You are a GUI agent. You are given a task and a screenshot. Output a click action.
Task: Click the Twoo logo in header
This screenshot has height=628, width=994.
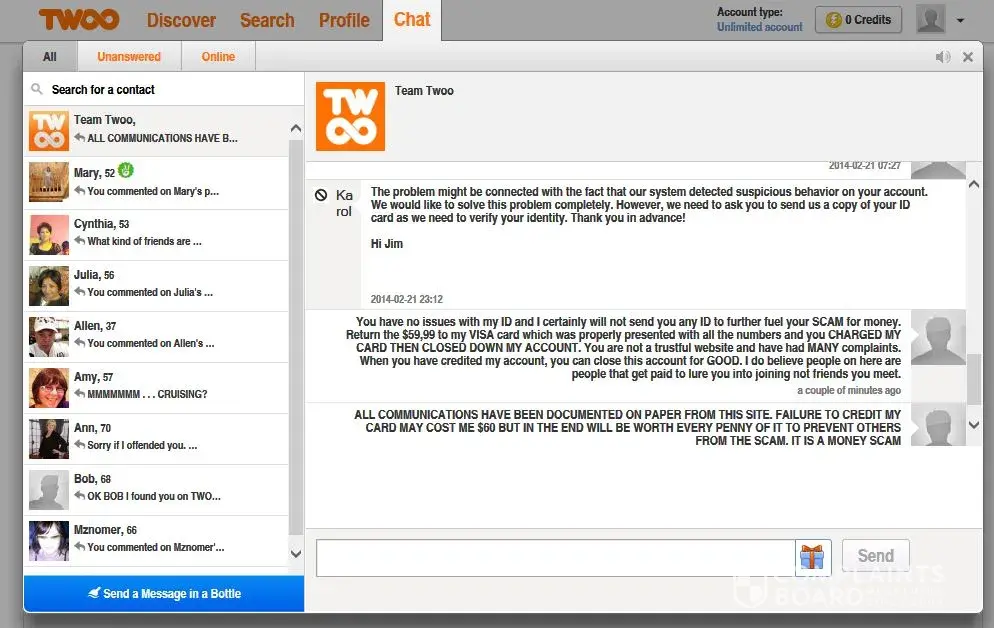(78, 20)
